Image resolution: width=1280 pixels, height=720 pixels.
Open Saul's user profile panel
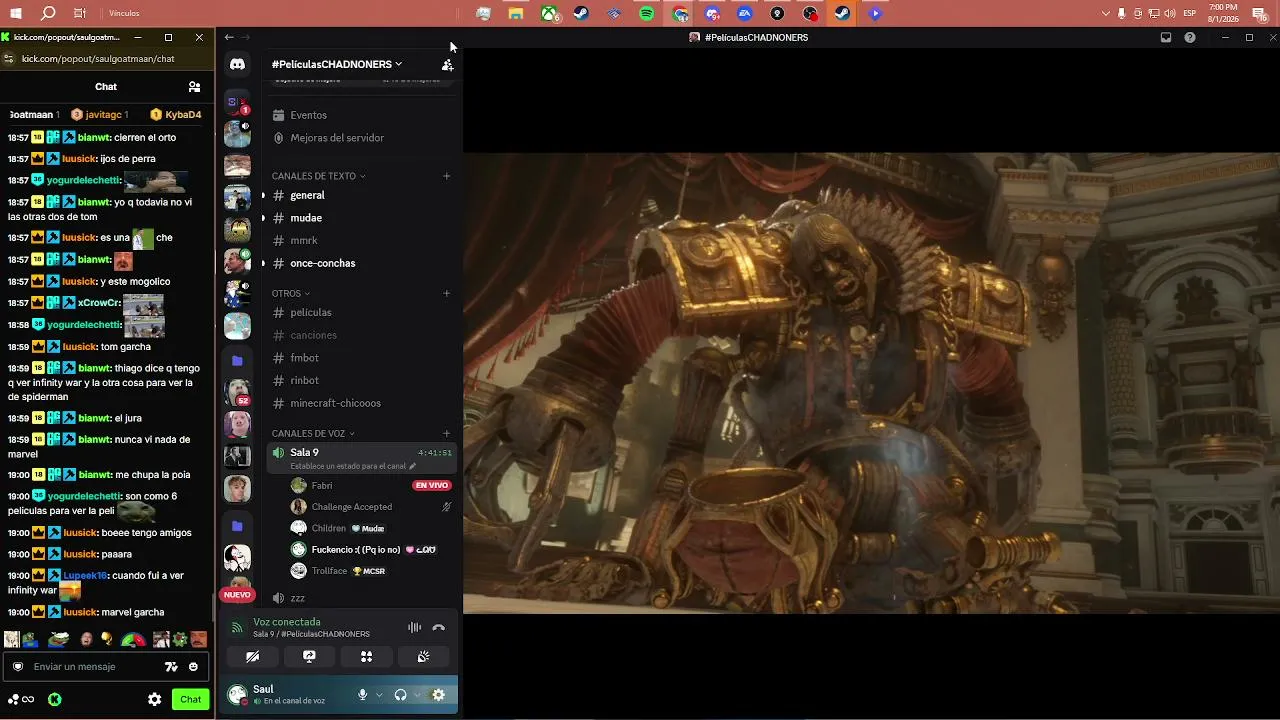pyautogui.click(x=277, y=695)
